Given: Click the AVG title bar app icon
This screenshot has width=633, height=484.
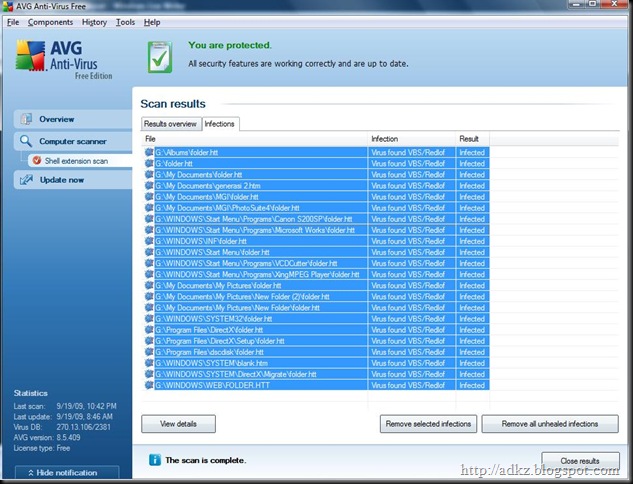Looking at the screenshot, I should coord(7,6).
